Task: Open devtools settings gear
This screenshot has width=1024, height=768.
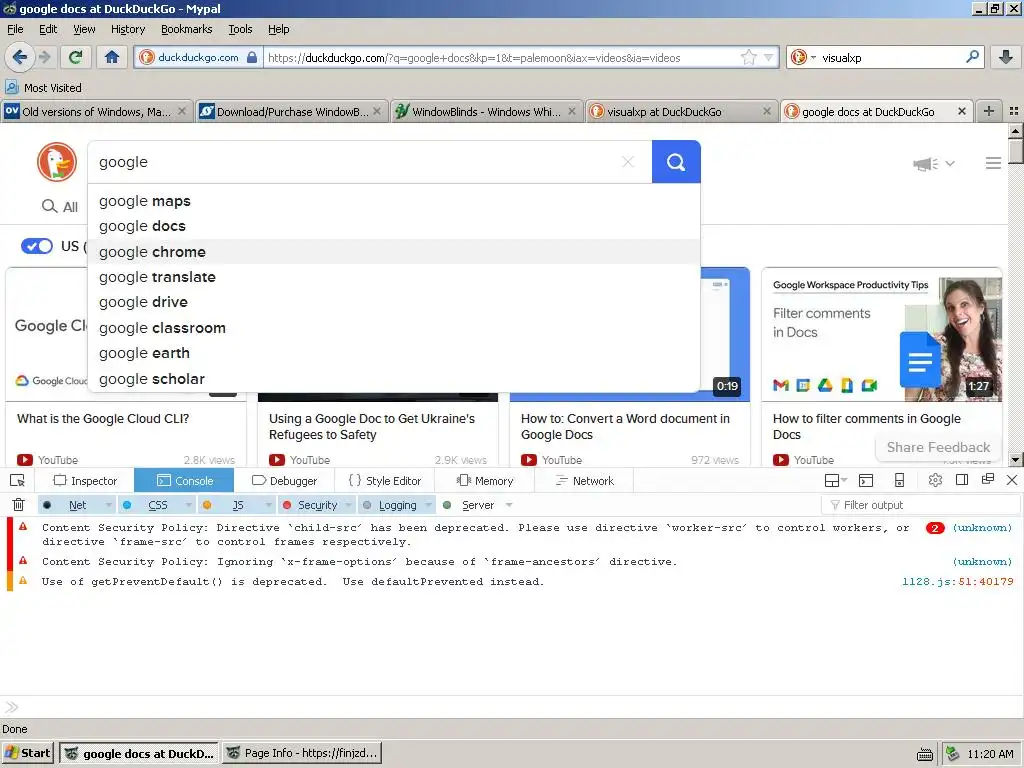Action: (x=935, y=481)
